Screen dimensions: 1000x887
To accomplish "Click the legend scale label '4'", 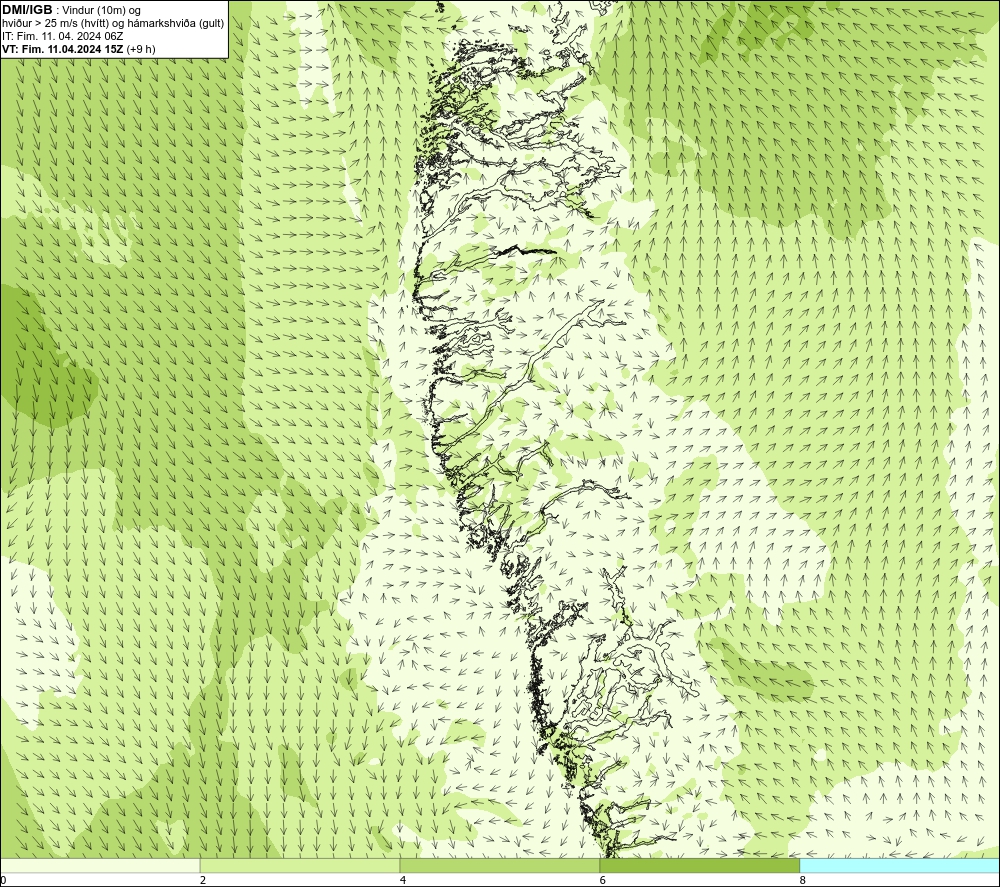I will click(403, 880).
